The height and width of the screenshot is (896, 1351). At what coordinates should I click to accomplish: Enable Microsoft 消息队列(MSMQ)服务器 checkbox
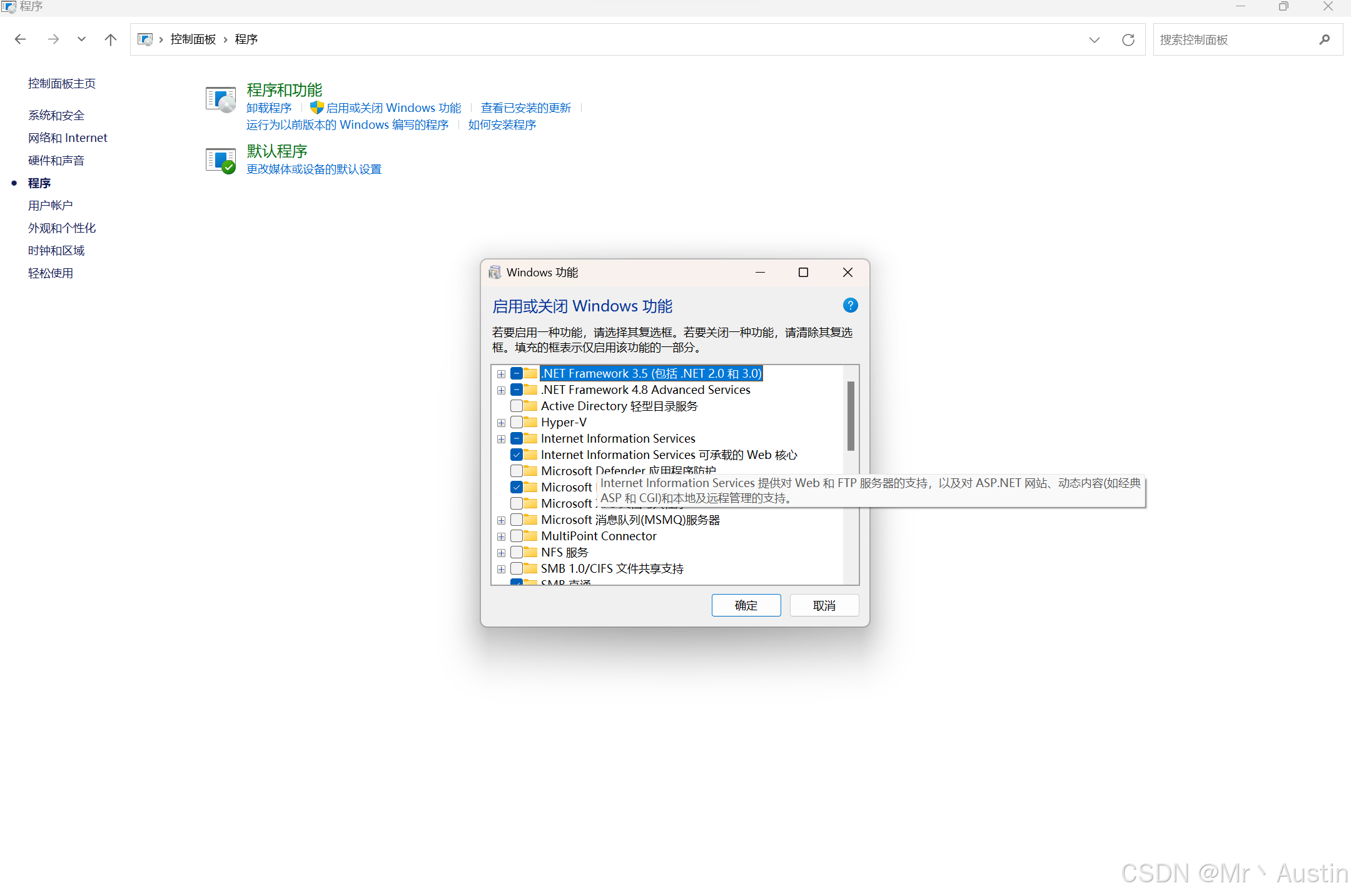tap(517, 520)
